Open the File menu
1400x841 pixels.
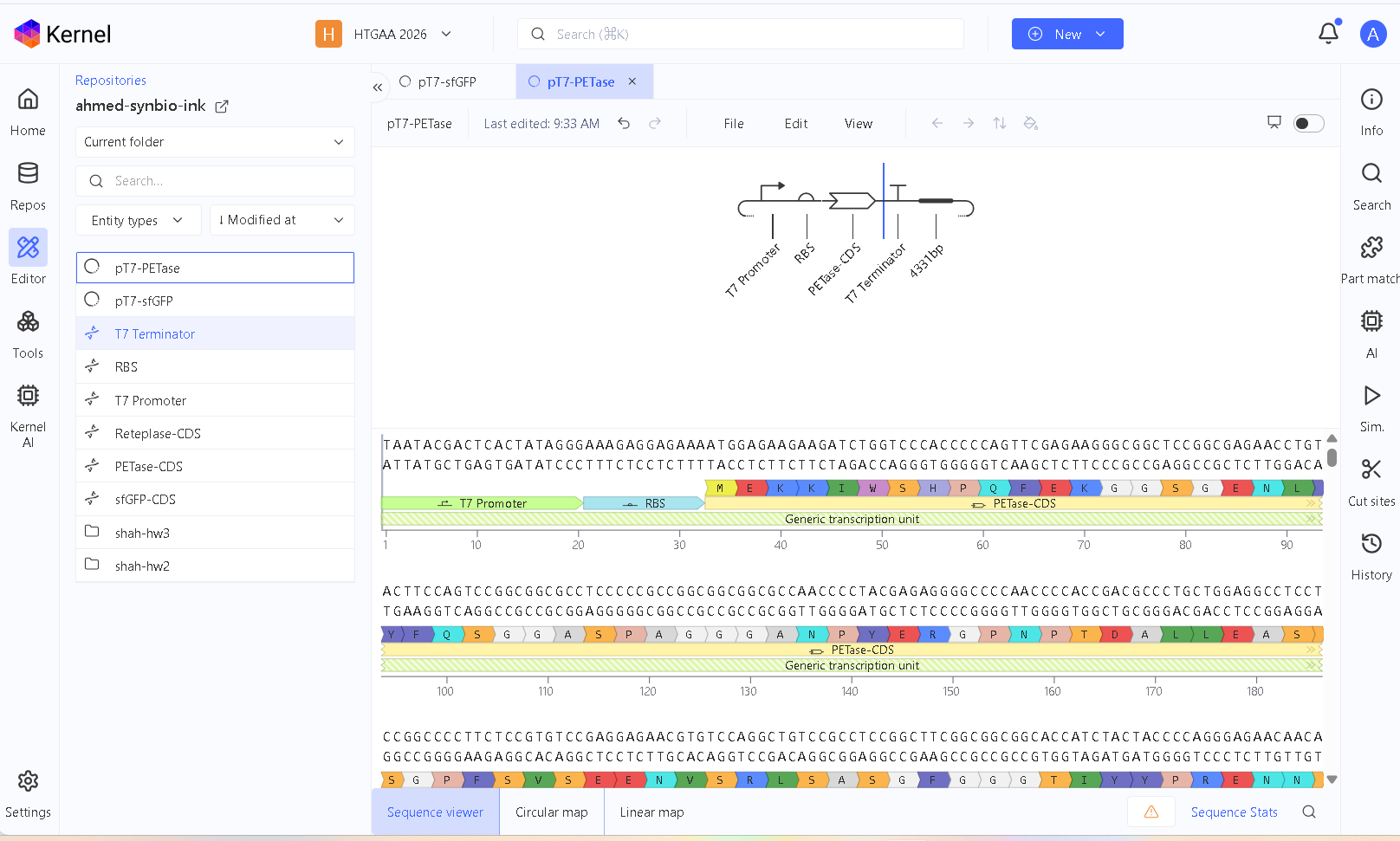coord(734,123)
